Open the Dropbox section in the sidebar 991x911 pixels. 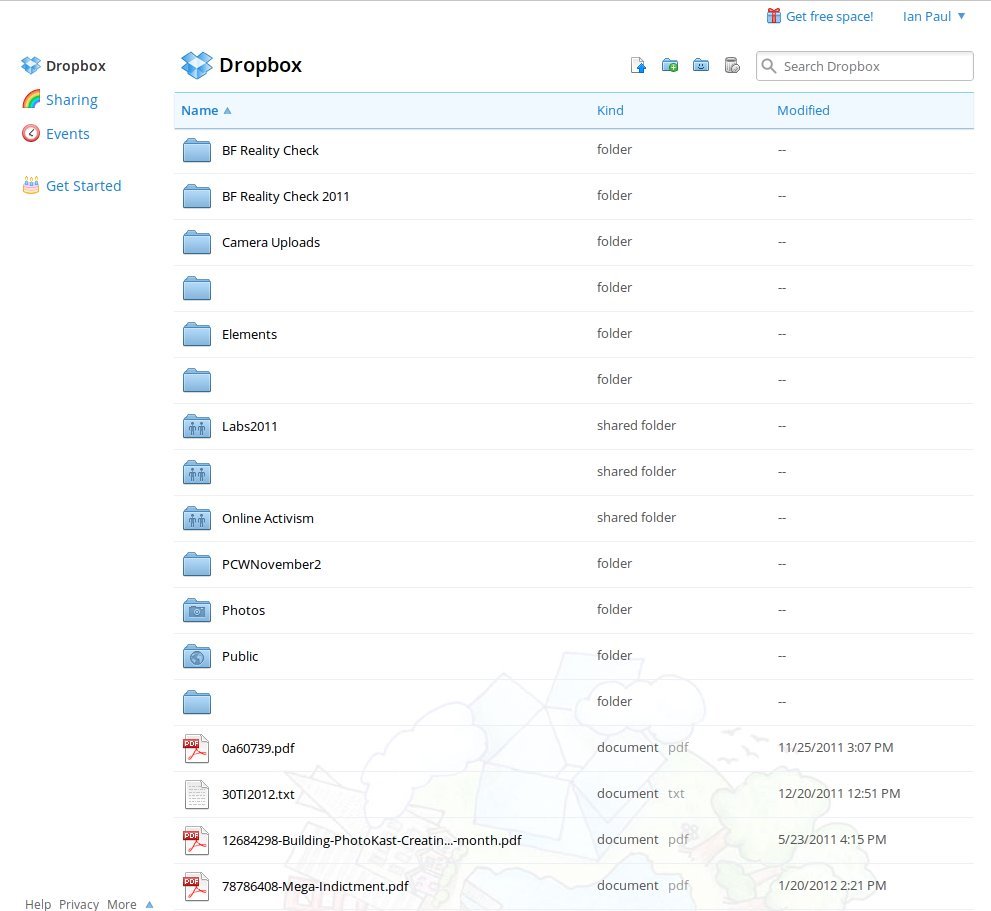[76, 66]
